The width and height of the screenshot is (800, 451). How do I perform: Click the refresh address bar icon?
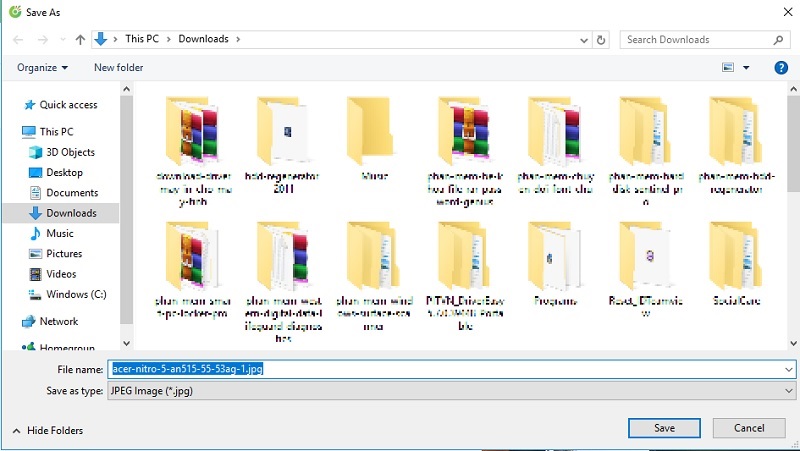tap(601, 40)
